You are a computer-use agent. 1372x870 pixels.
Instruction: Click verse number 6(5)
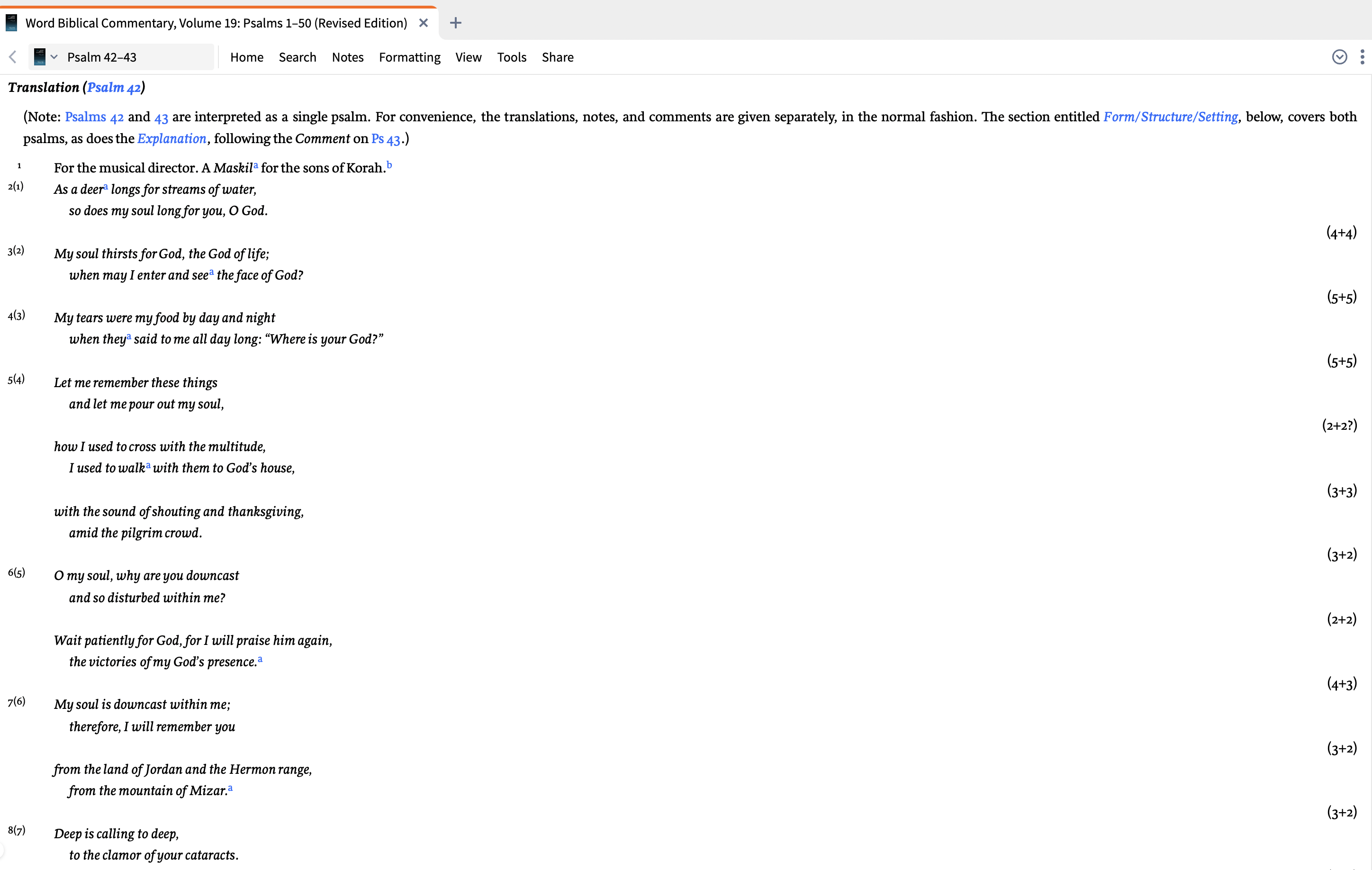pyautogui.click(x=17, y=572)
